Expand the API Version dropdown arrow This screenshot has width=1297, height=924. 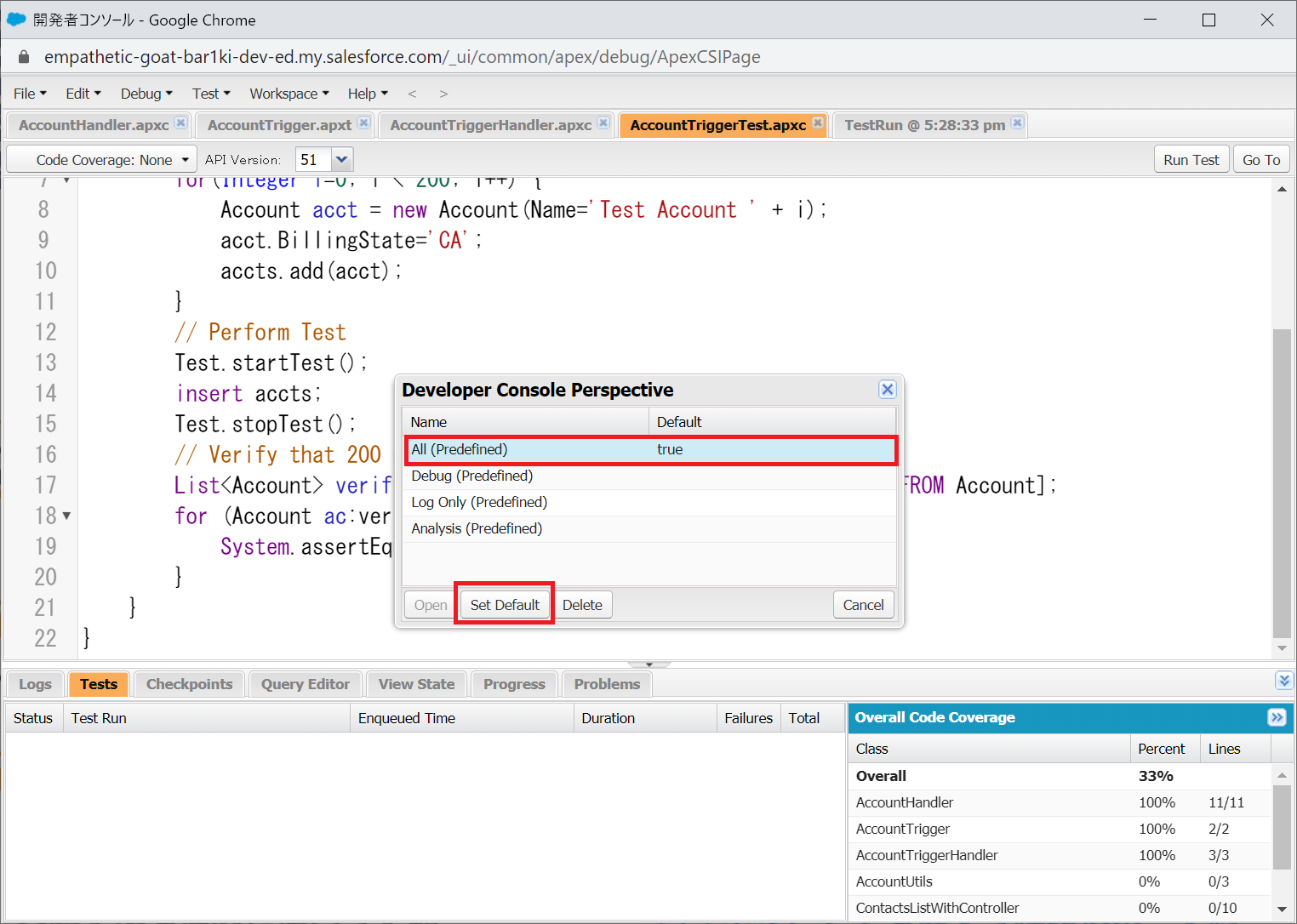click(x=341, y=159)
